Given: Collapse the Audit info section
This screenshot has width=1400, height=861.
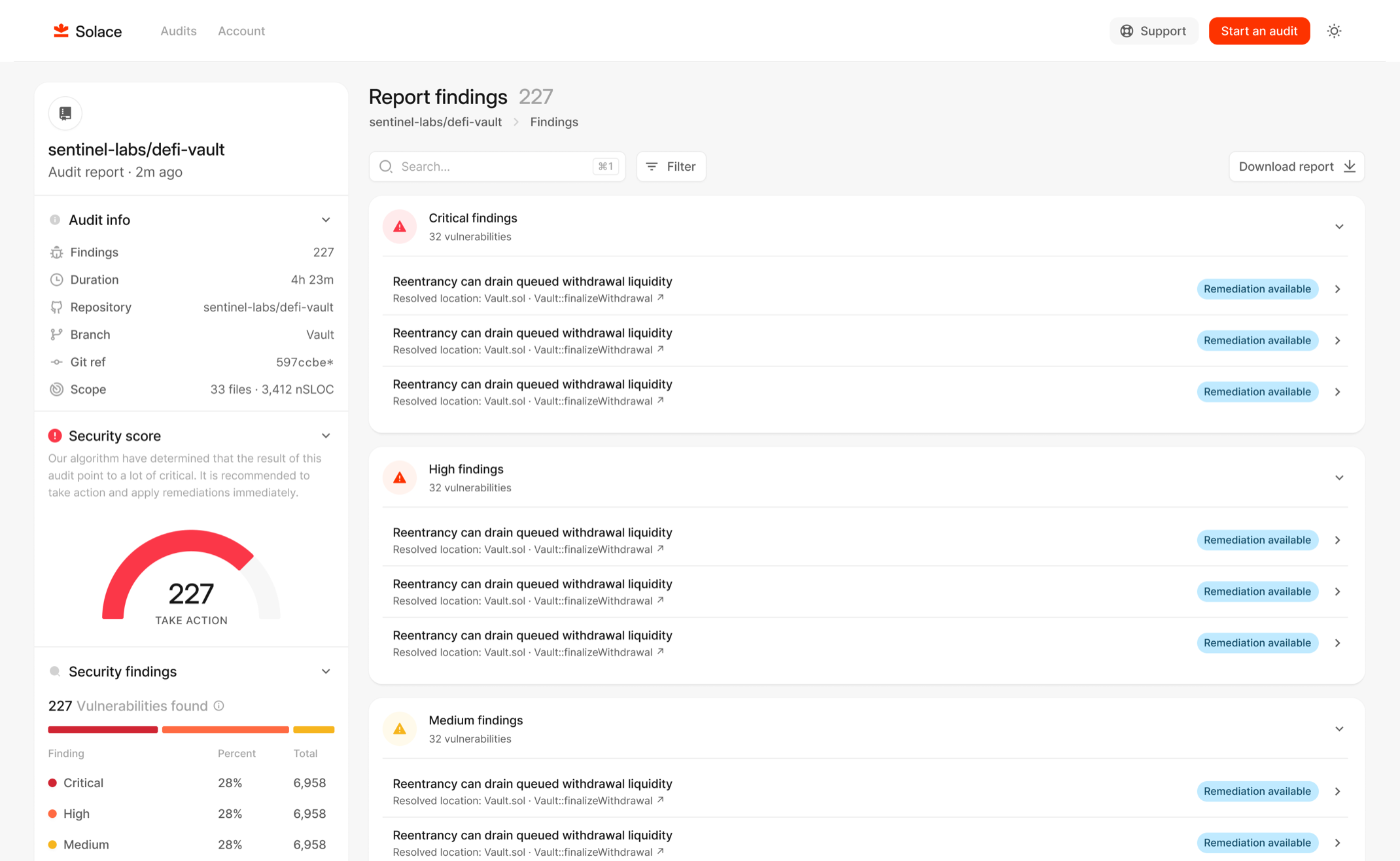Looking at the screenshot, I should click(326, 220).
